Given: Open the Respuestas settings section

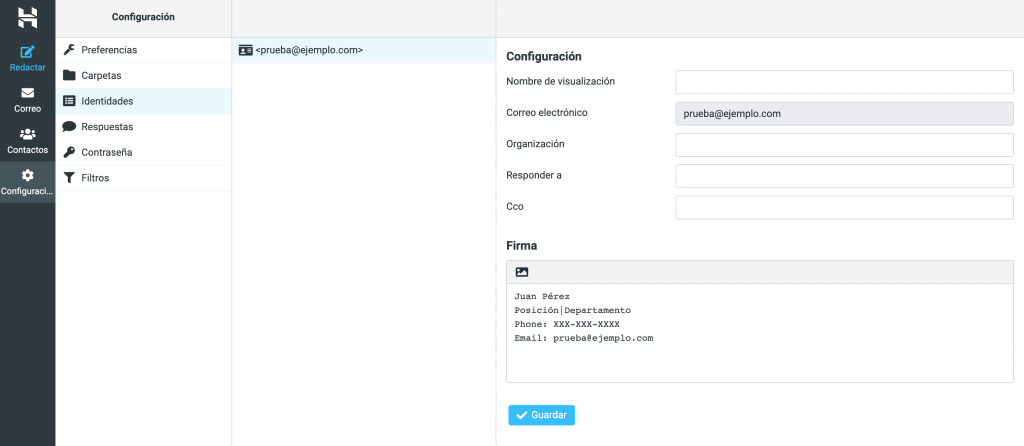Looking at the screenshot, I should (107, 127).
